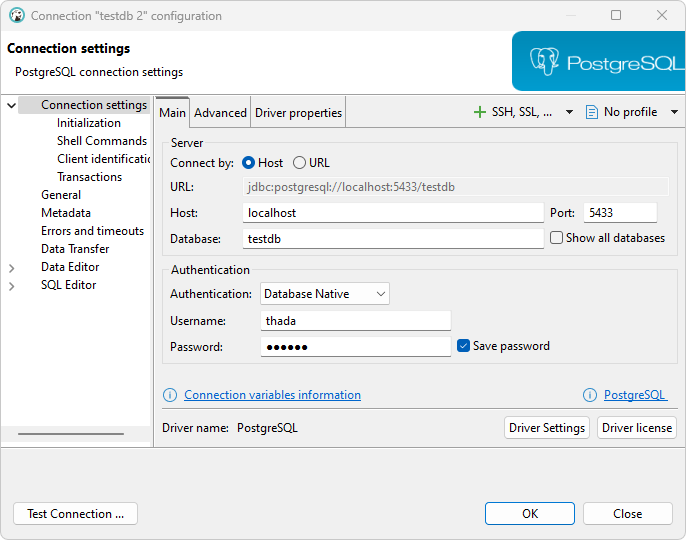Image resolution: width=686 pixels, height=540 pixels.
Task: Click the Port input field
Action: (619, 213)
